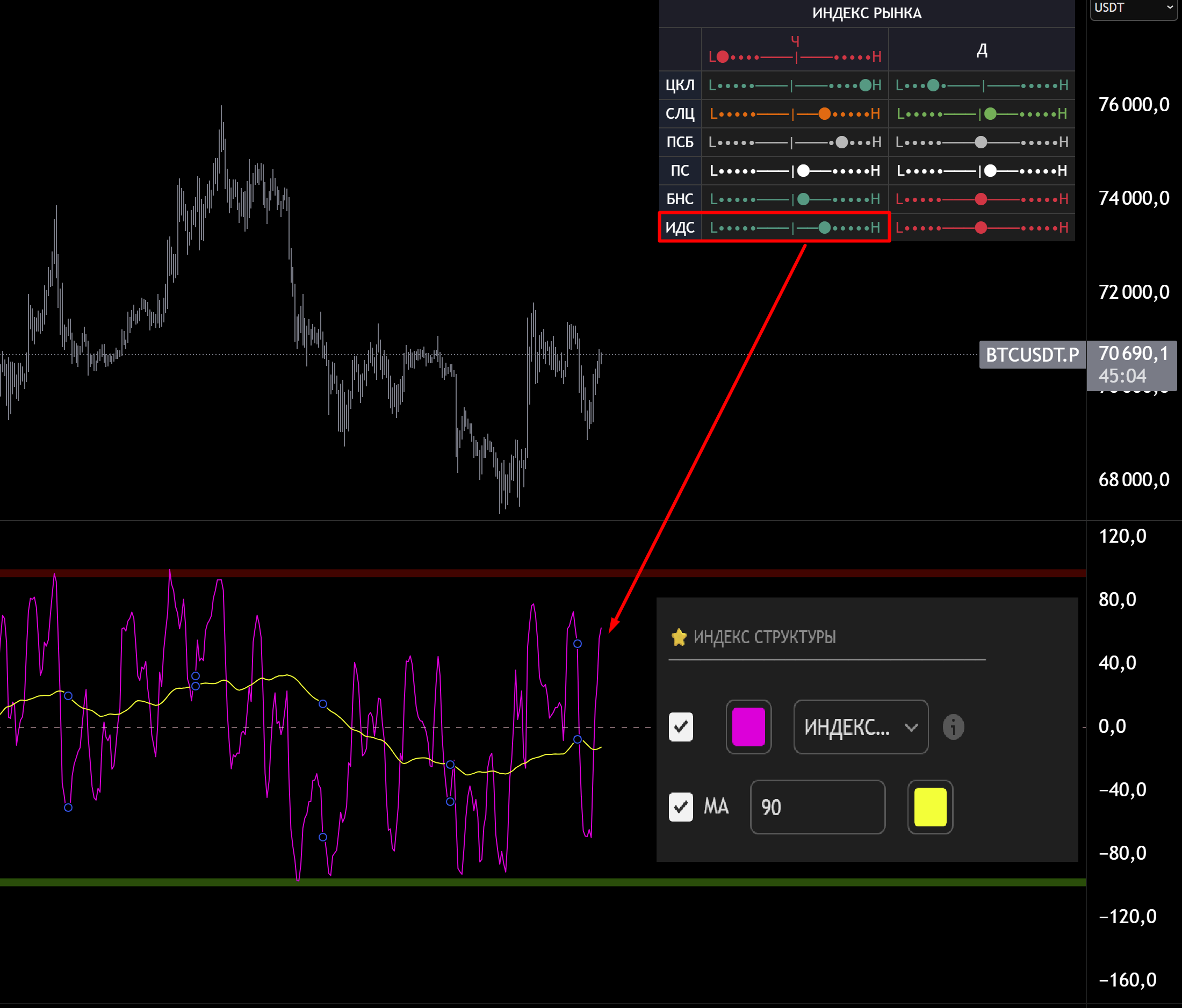Click the orange dot in the СЛЦ Ч scale
1182x1008 pixels.
(x=824, y=113)
